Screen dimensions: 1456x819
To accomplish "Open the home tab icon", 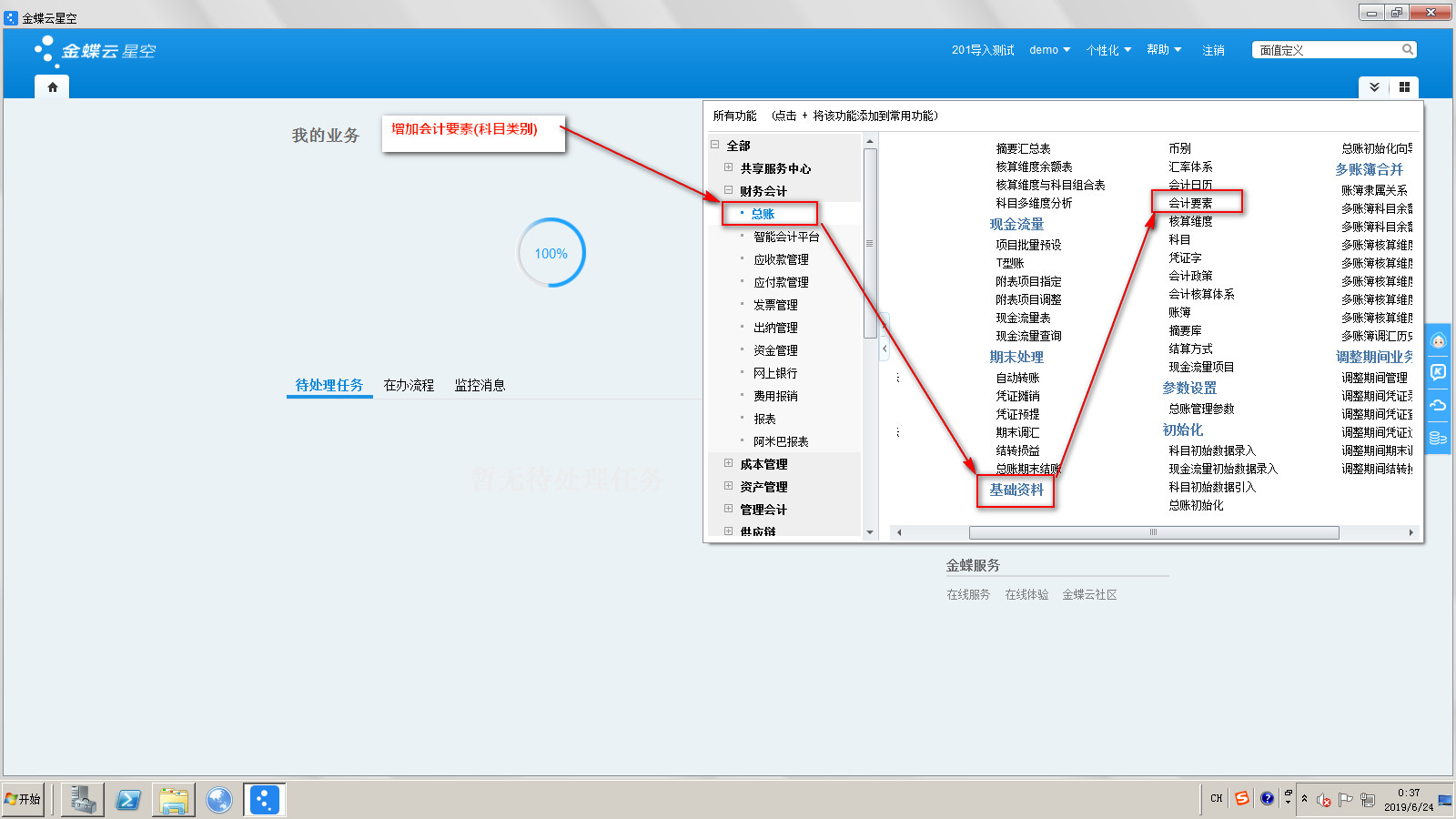I will point(52,87).
